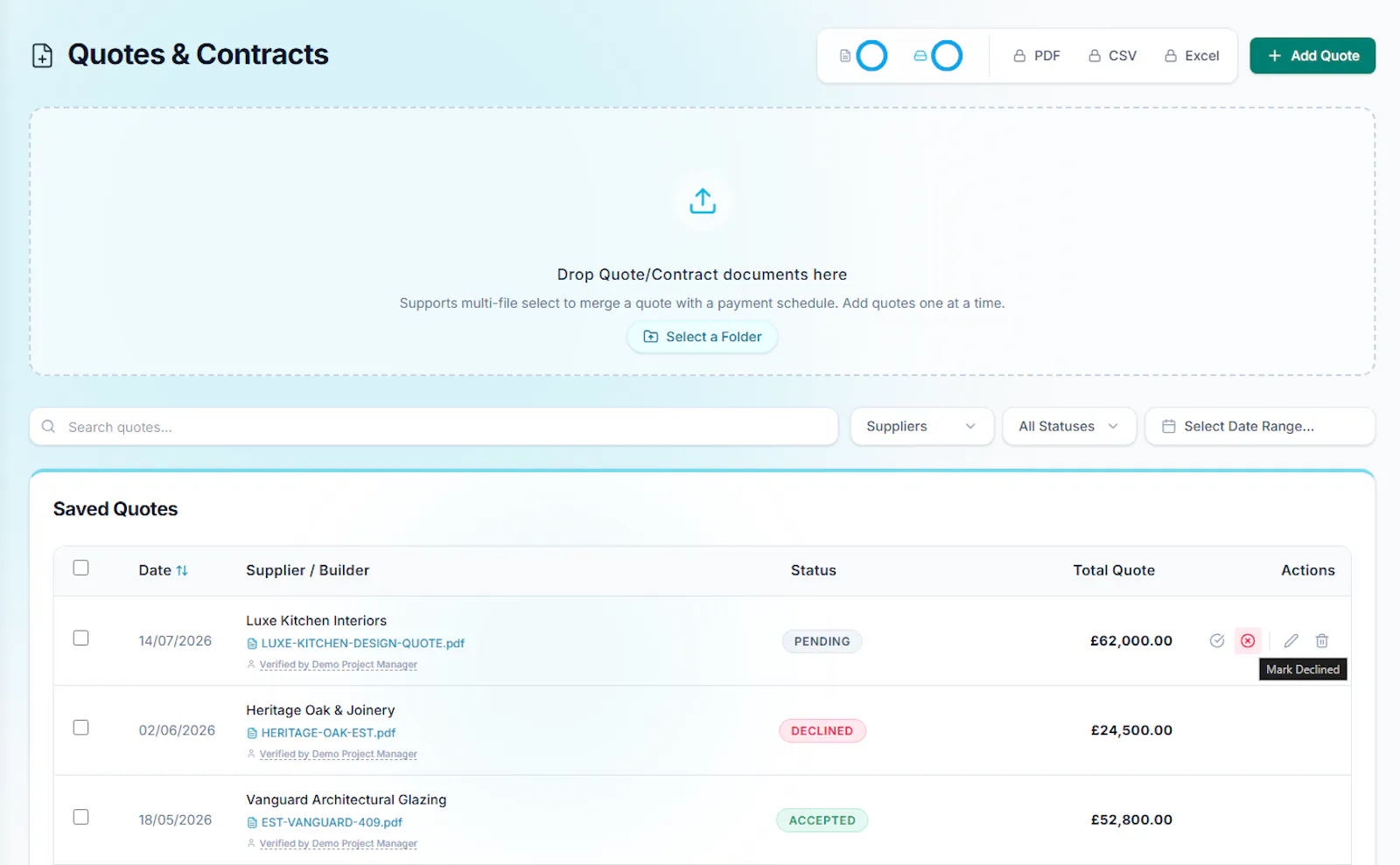Click the circle indicator next to document icon
1400x865 pixels.
pyautogui.click(x=871, y=56)
